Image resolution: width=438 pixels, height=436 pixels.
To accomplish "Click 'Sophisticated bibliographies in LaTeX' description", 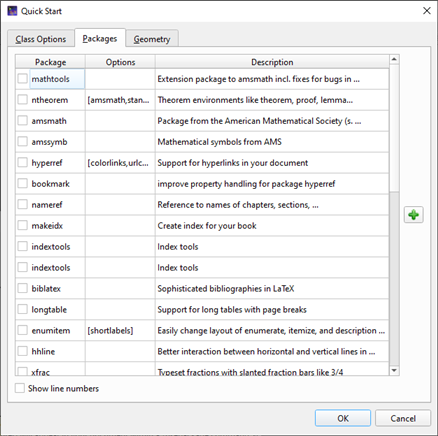I will [226, 289].
